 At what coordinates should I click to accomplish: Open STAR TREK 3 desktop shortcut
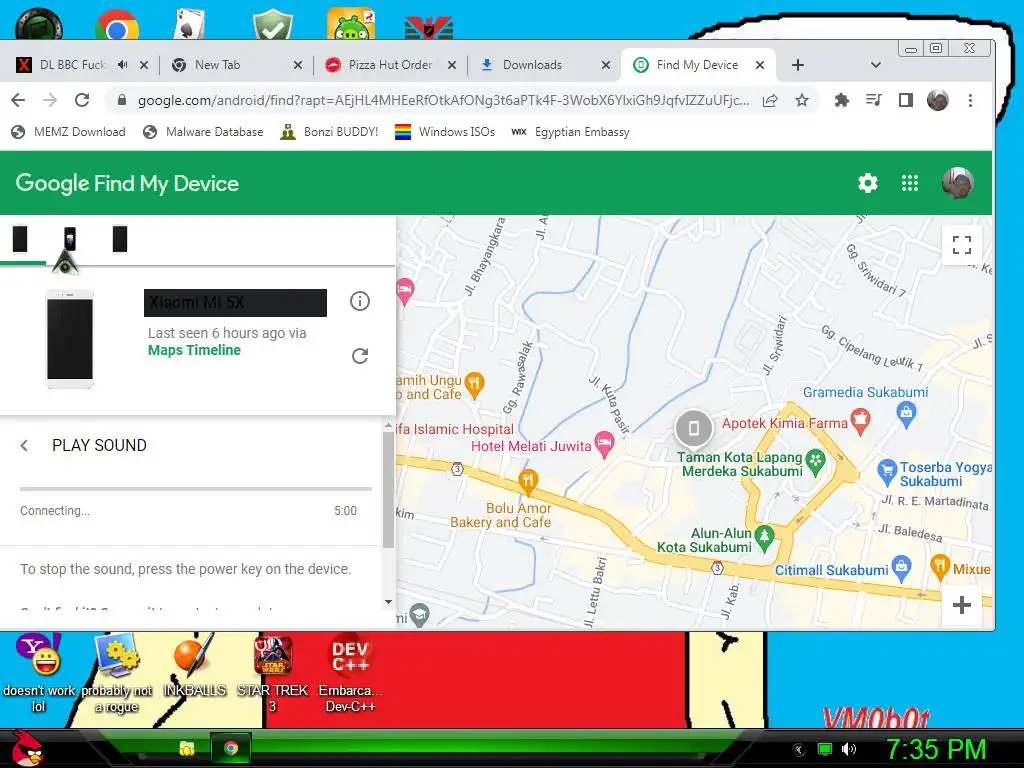[272, 675]
